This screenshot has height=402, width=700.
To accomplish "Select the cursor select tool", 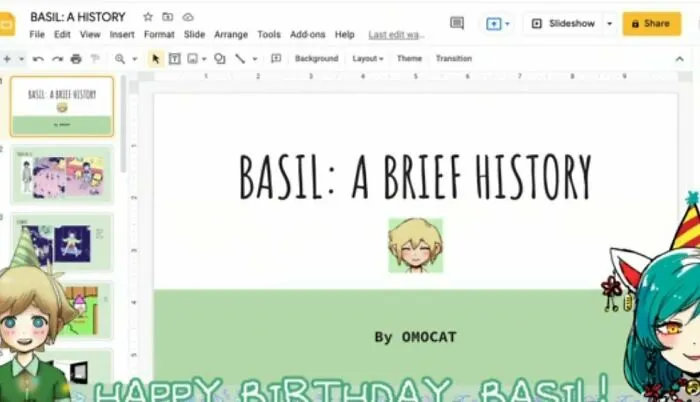I will click(x=155, y=59).
